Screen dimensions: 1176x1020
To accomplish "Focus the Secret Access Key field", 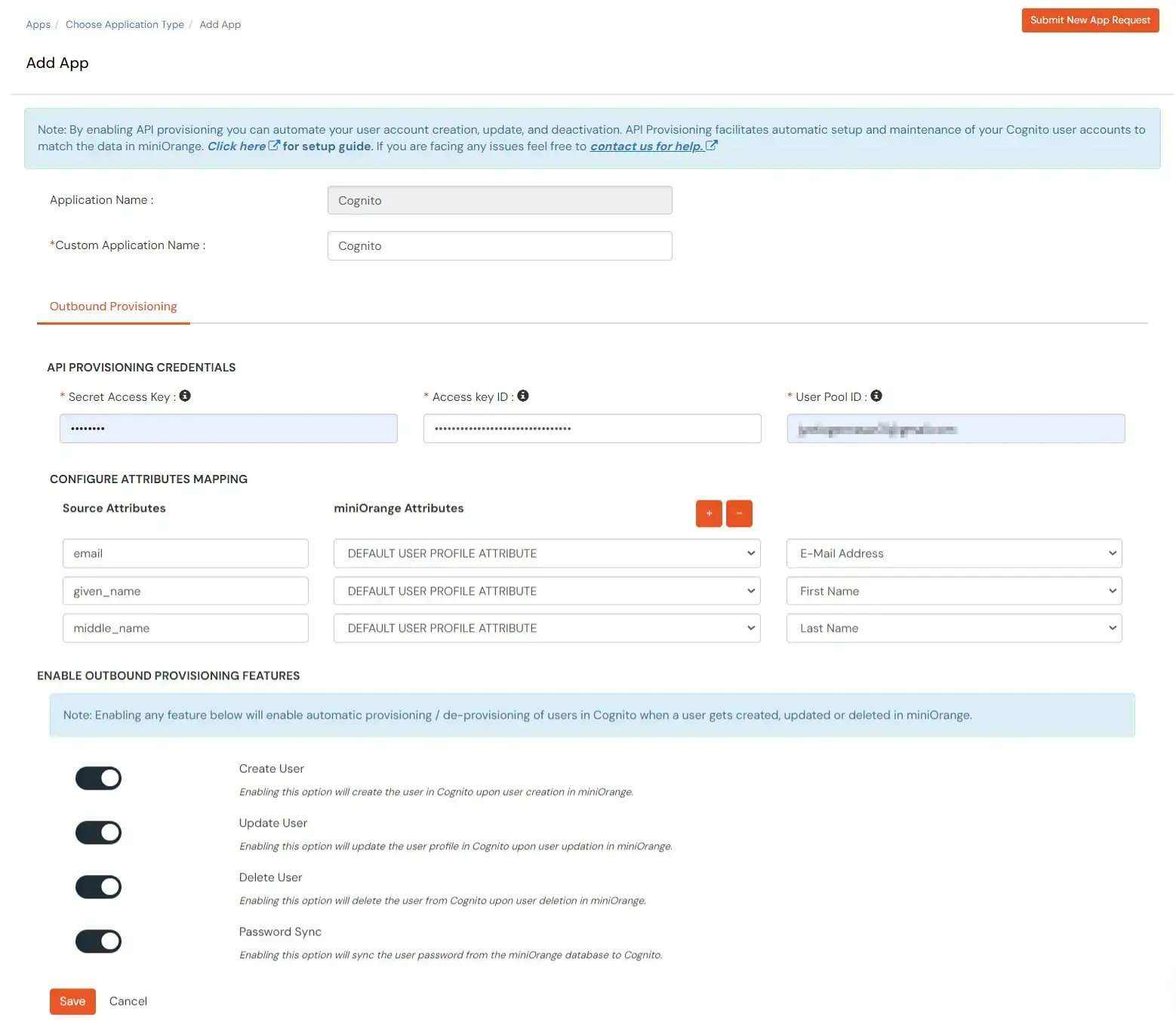I will click(229, 429).
